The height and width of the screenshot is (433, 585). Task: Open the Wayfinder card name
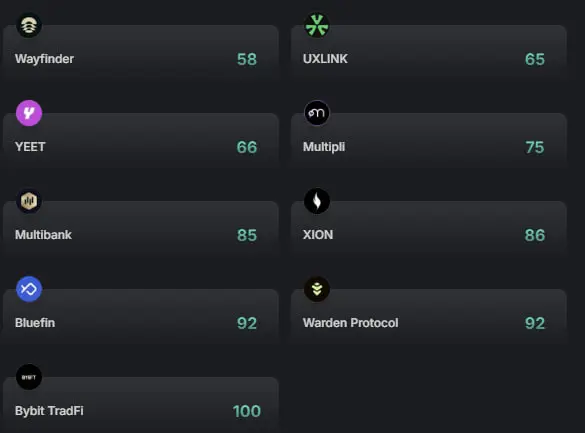pos(44,59)
